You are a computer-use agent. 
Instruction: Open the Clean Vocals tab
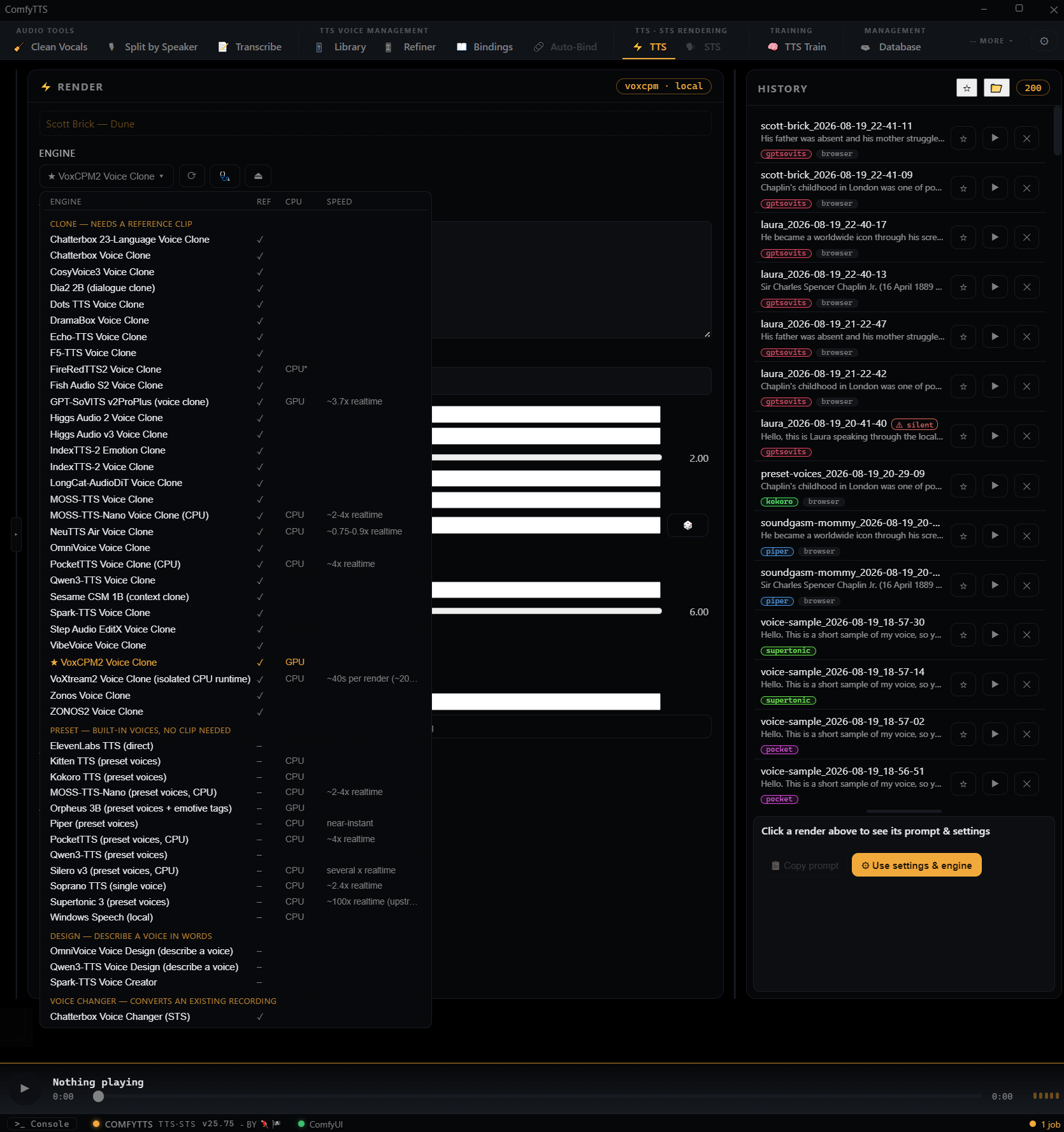coord(51,47)
